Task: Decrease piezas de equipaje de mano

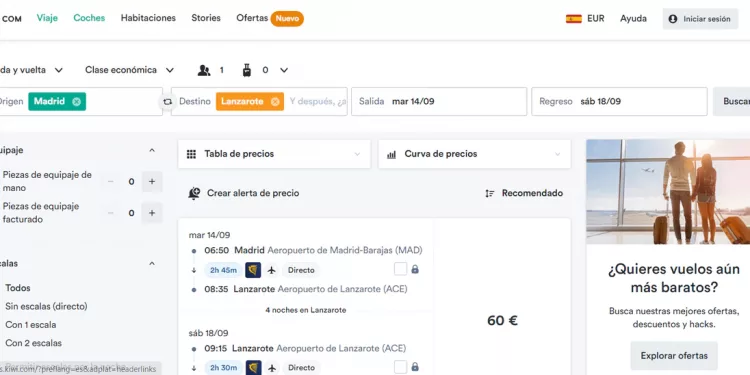Action: (110, 182)
